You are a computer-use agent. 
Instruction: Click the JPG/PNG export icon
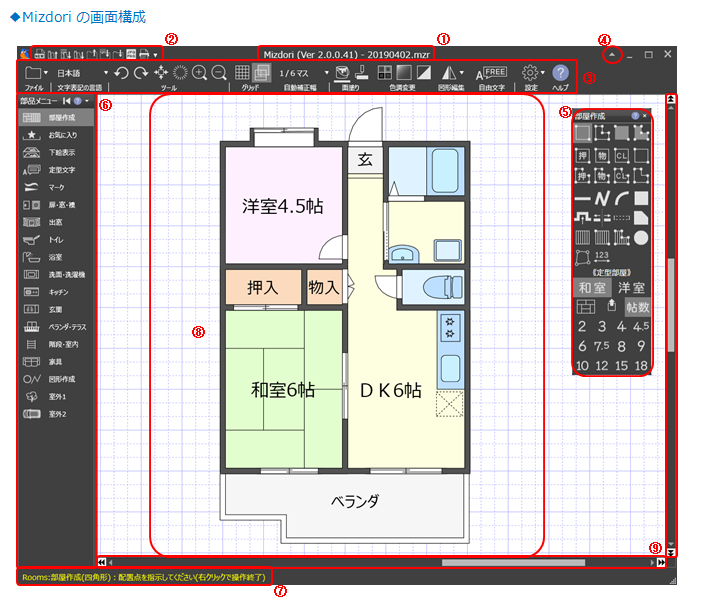click(x=131, y=54)
